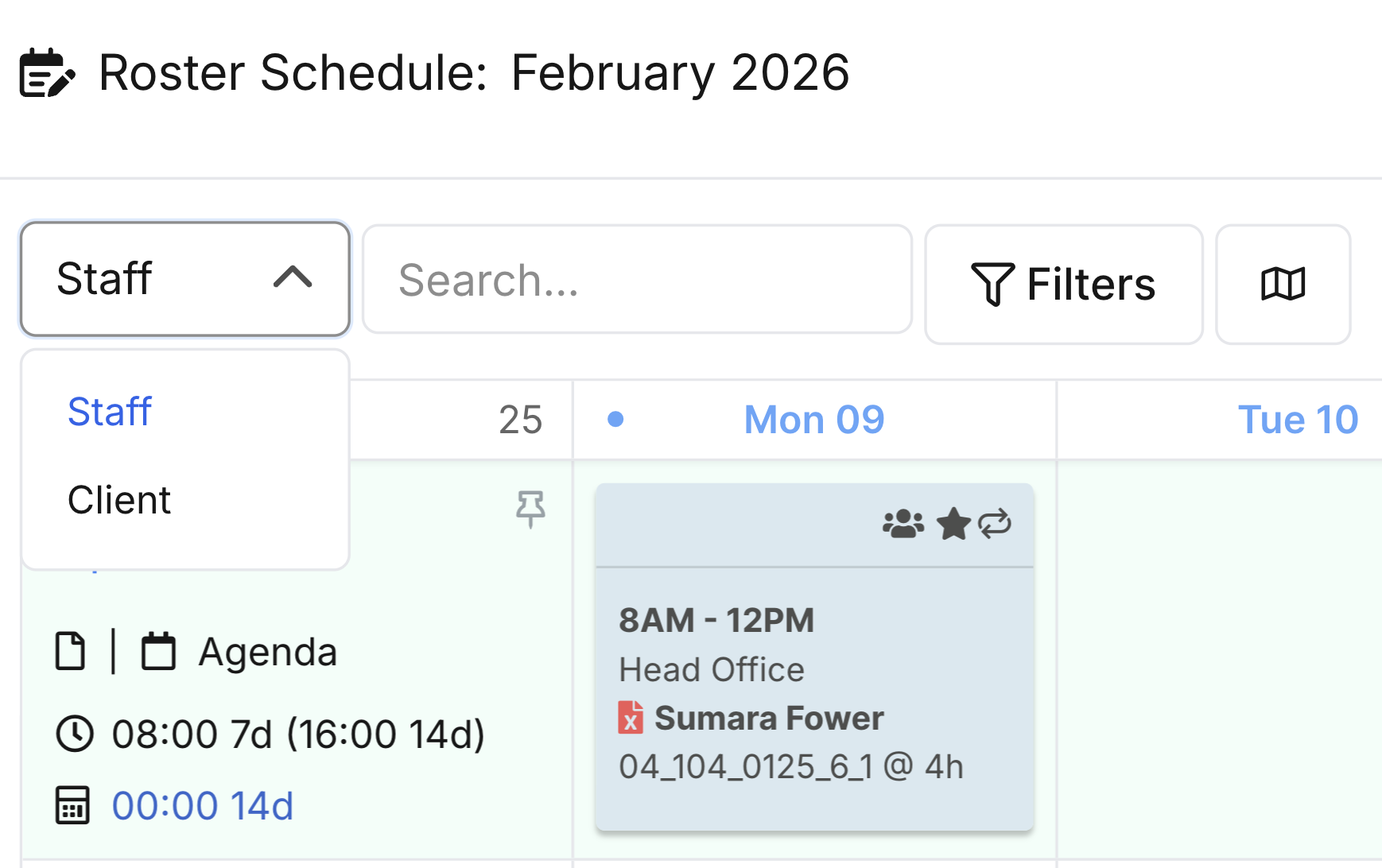The height and width of the screenshot is (868, 1382).
Task: Click the recurring shift repeat icon
Action: click(995, 524)
